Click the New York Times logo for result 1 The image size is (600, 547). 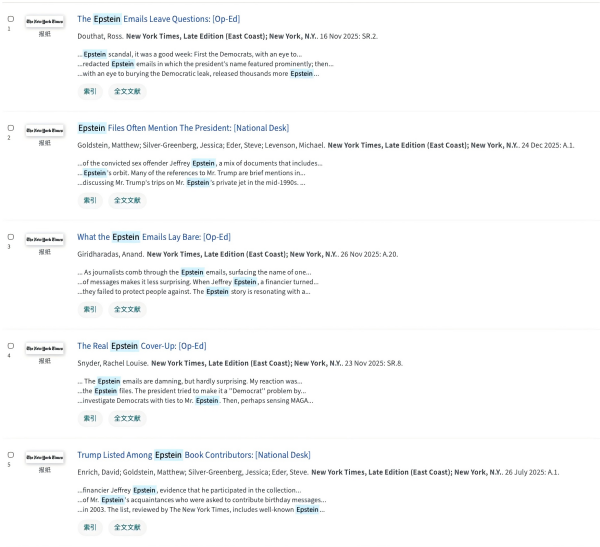click(x=44, y=20)
